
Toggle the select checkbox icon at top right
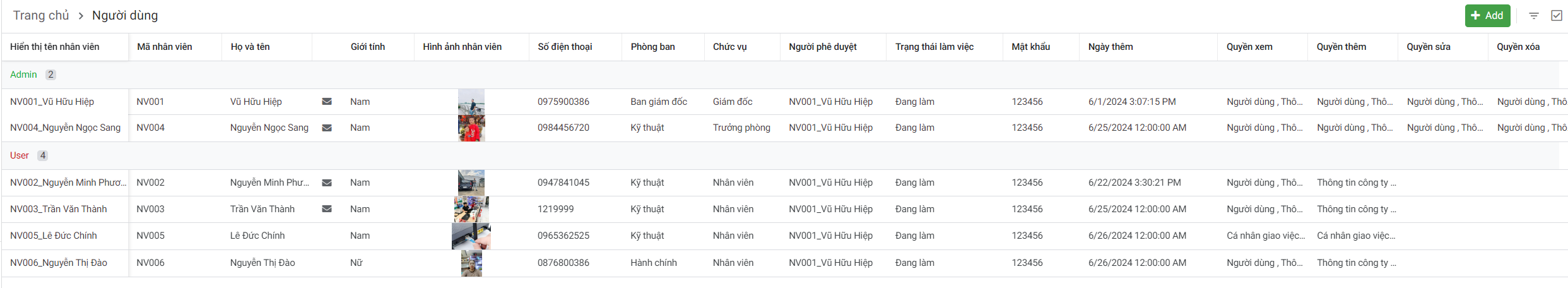[1557, 16]
